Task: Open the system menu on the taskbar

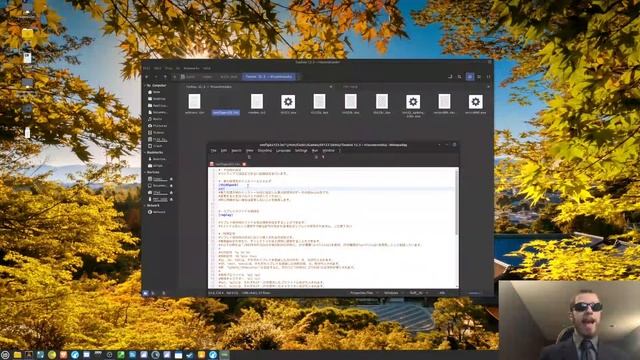Action: click(x=5, y=355)
